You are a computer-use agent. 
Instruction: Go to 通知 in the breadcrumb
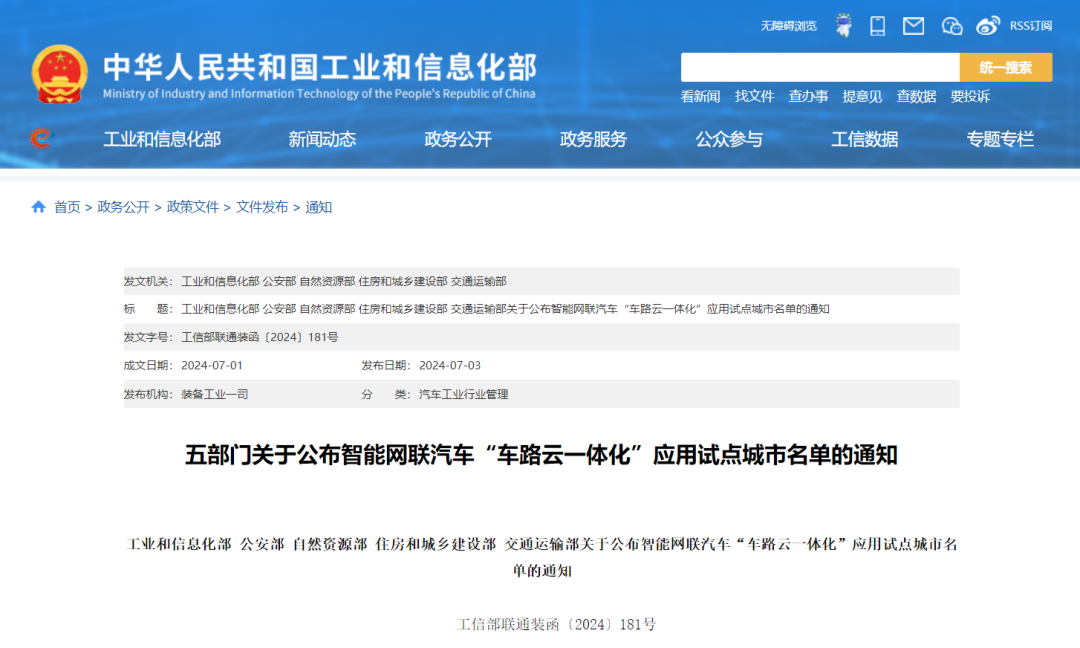318,207
